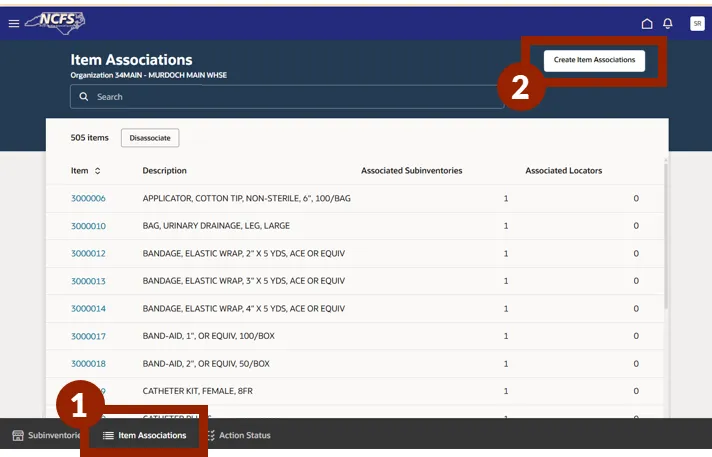Go to home via house icon
This screenshot has height=457, width=712.
(647, 23)
